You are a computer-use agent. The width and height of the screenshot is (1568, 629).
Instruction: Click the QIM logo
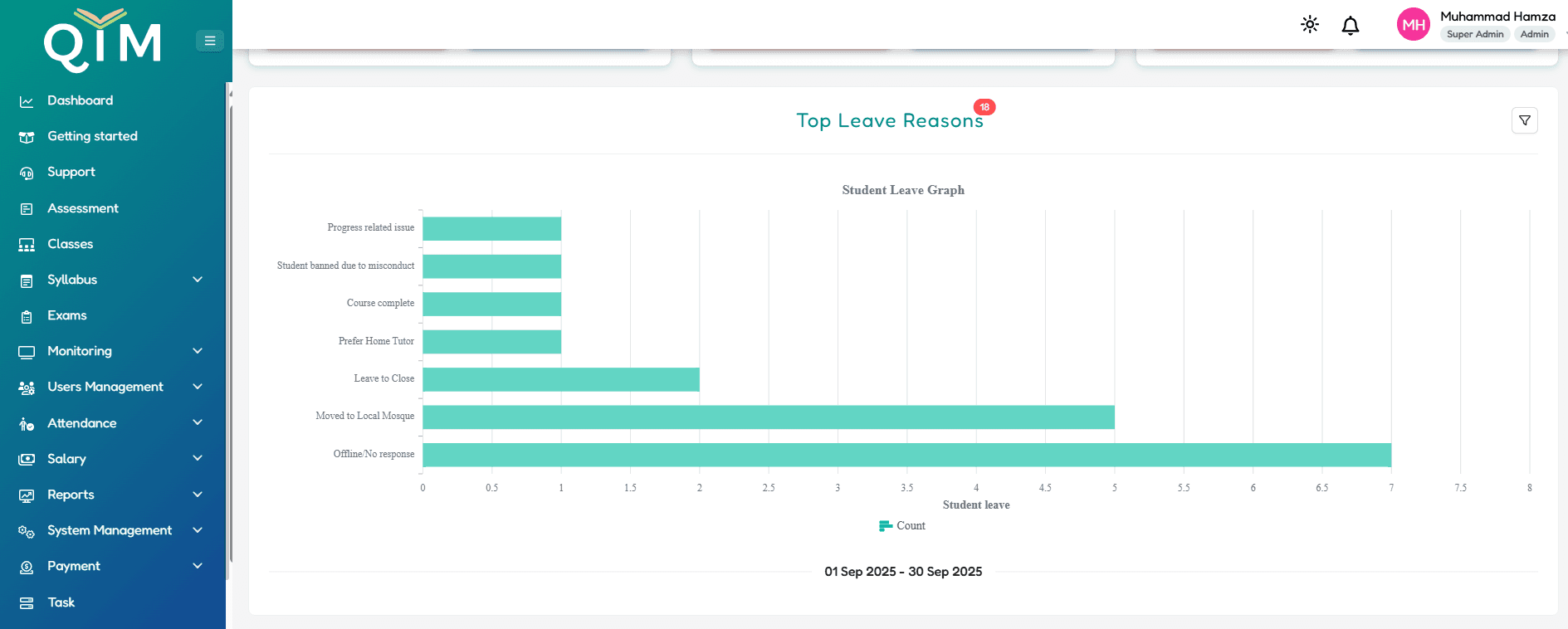101,41
